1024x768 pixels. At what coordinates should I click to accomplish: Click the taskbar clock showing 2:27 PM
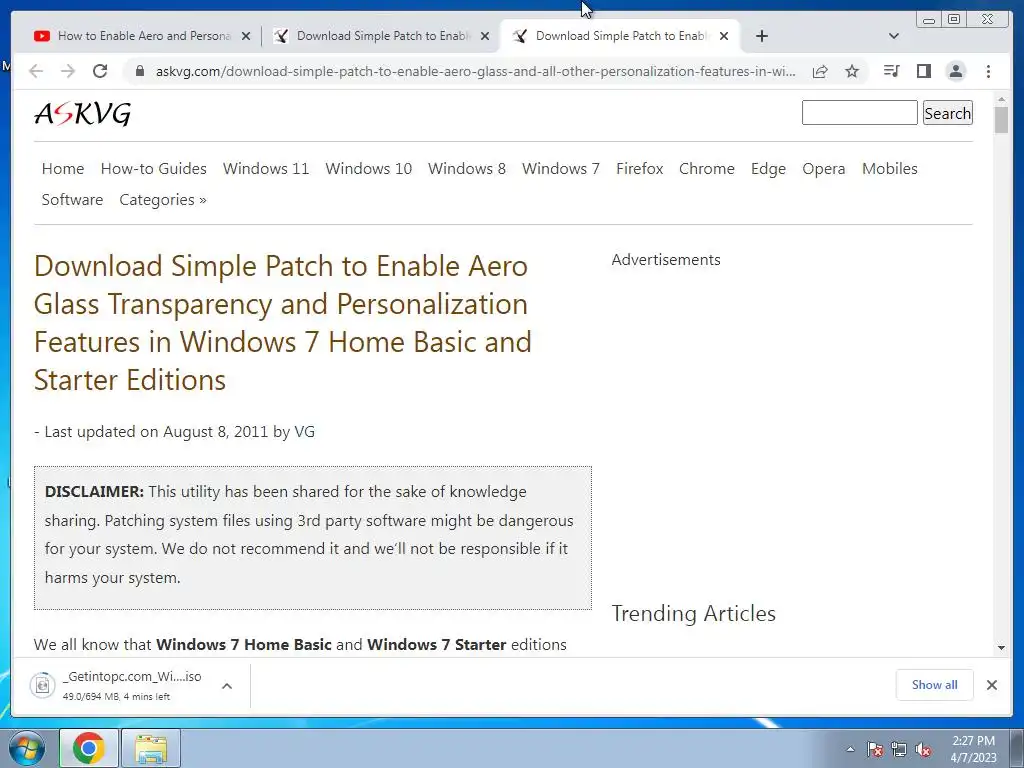(973, 749)
